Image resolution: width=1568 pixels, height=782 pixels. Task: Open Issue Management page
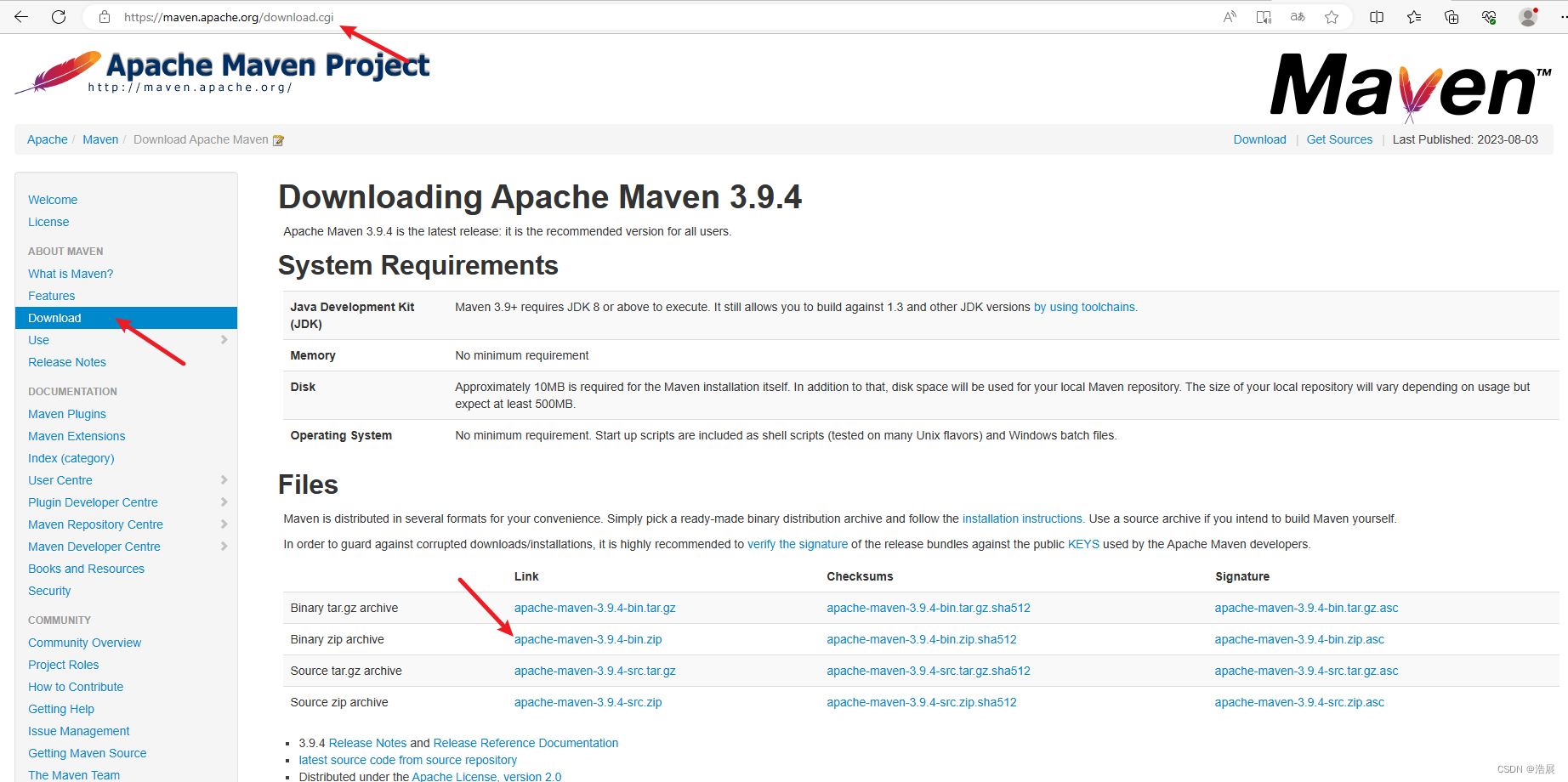click(x=79, y=731)
